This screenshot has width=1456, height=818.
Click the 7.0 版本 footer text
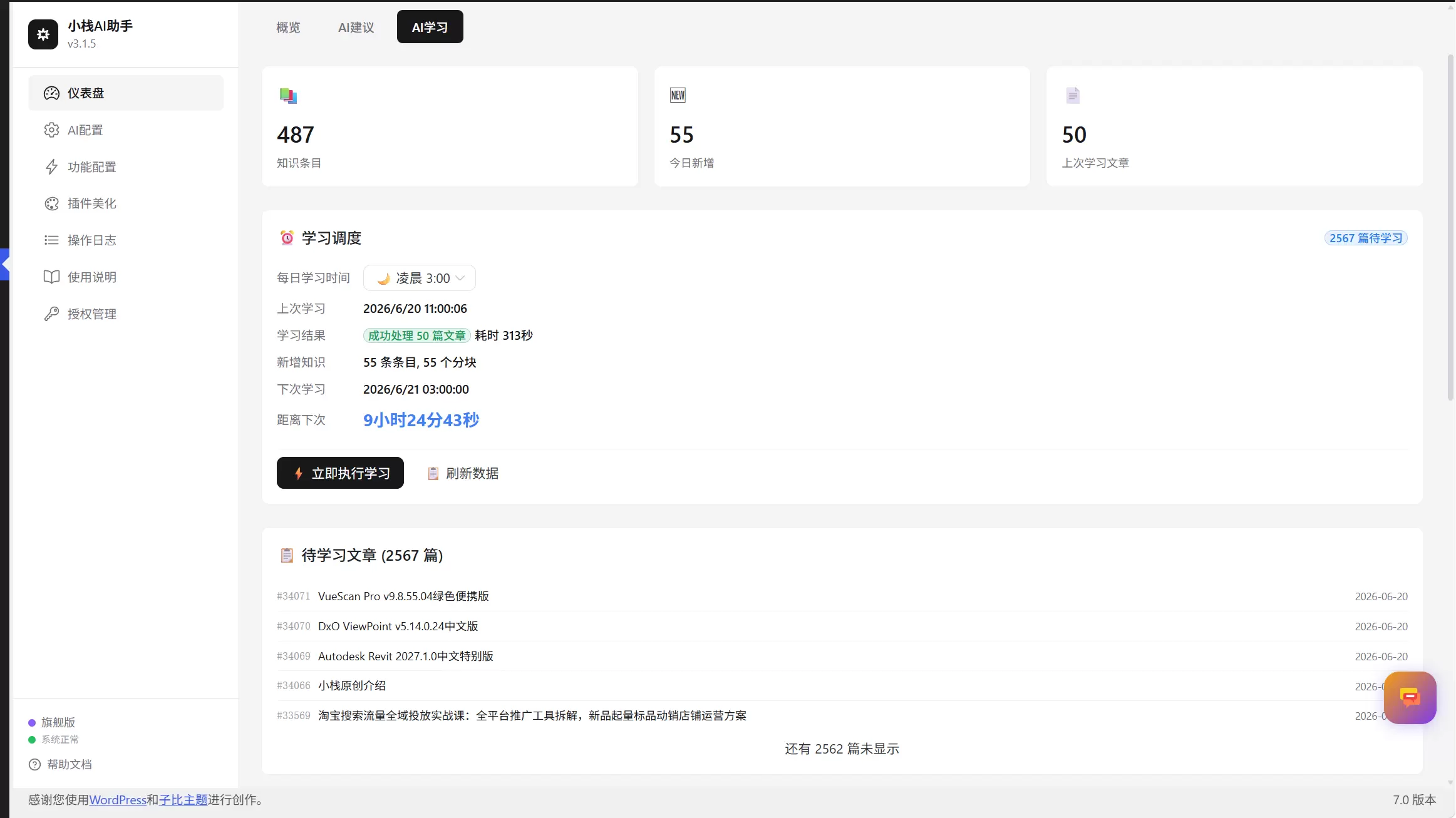pos(1414,800)
